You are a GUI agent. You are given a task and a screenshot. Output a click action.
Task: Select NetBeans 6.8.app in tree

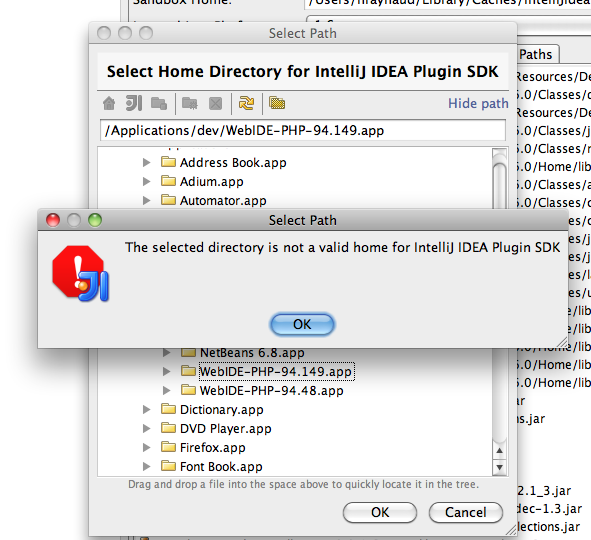[x=252, y=353]
